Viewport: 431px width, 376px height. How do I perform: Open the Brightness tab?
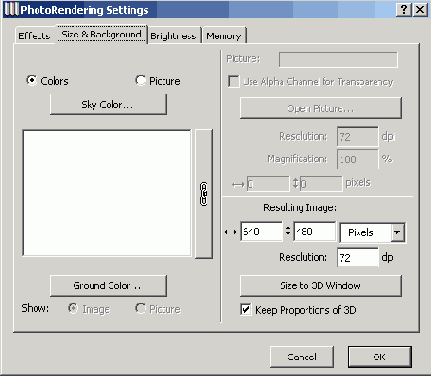coord(173,36)
